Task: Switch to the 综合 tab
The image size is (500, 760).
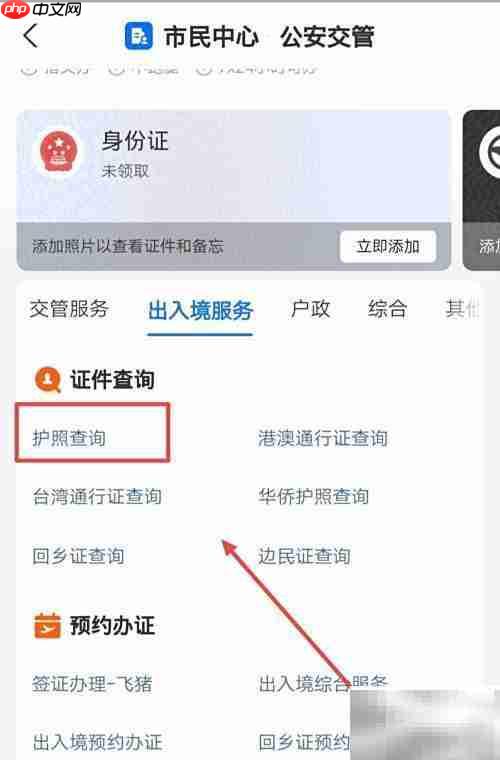Action: tap(387, 309)
